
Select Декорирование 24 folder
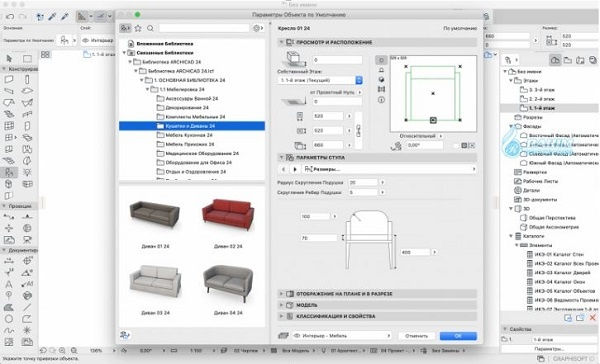187,108
